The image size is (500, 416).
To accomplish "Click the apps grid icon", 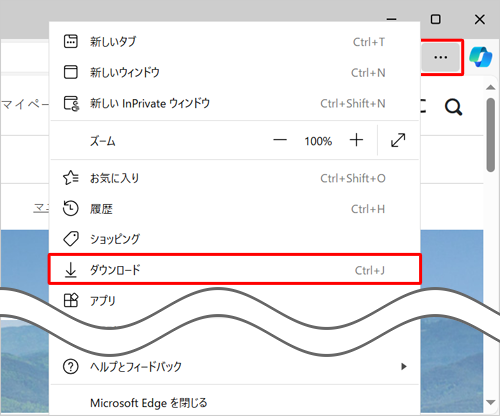I will 71,300.
